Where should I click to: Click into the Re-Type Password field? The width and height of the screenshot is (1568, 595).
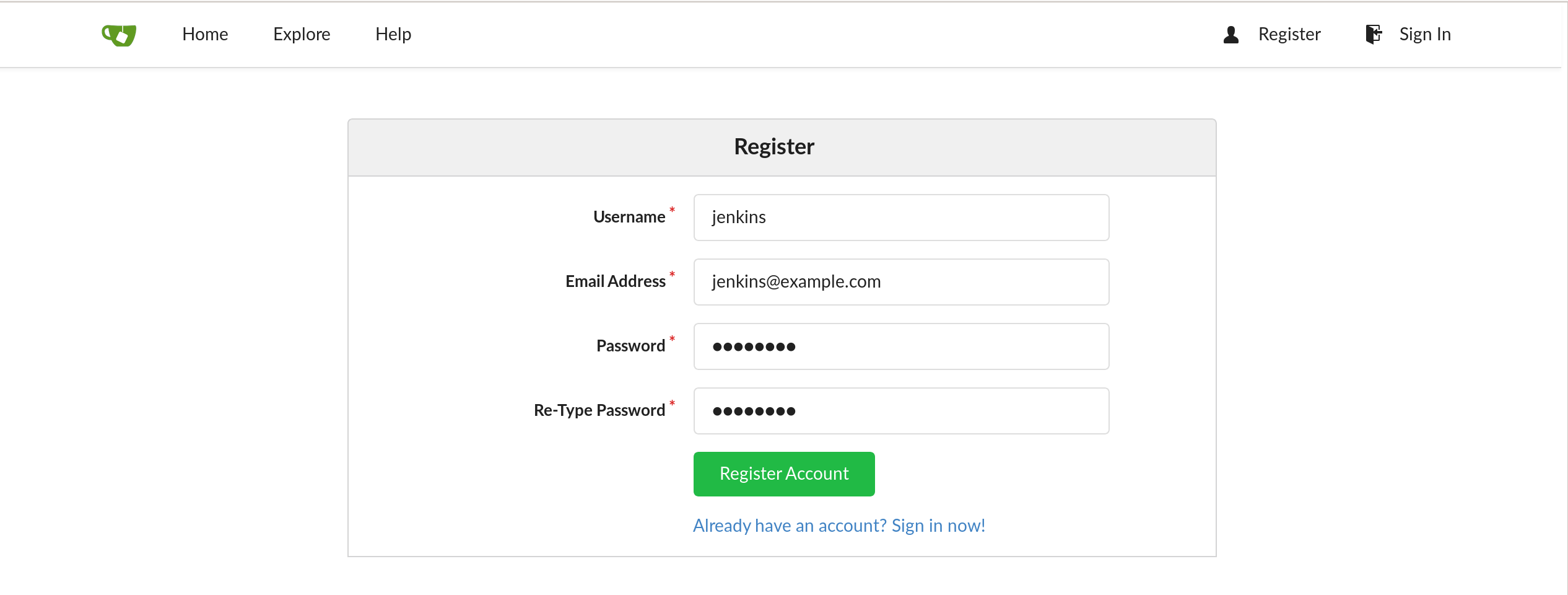(901, 411)
